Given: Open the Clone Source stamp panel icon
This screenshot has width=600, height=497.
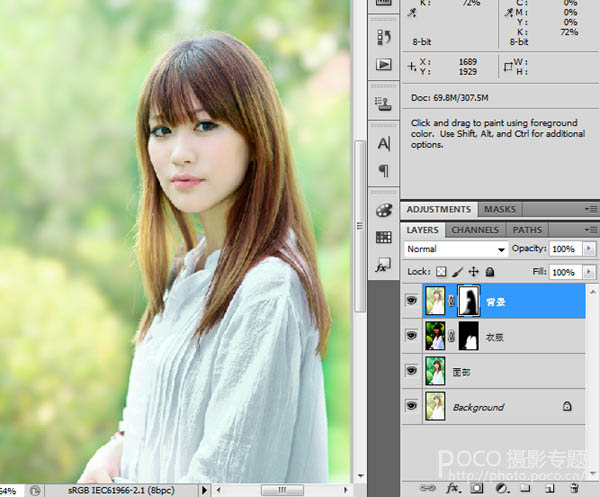Looking at the screenshot, I should point(384,103).
